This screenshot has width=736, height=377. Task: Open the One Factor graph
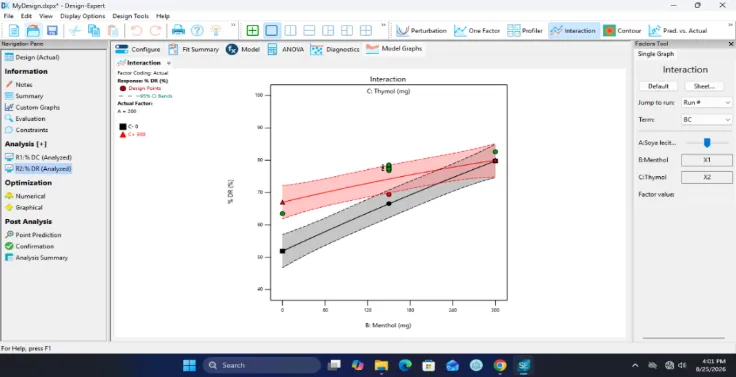pyautogui.click(x=477, y=31)
